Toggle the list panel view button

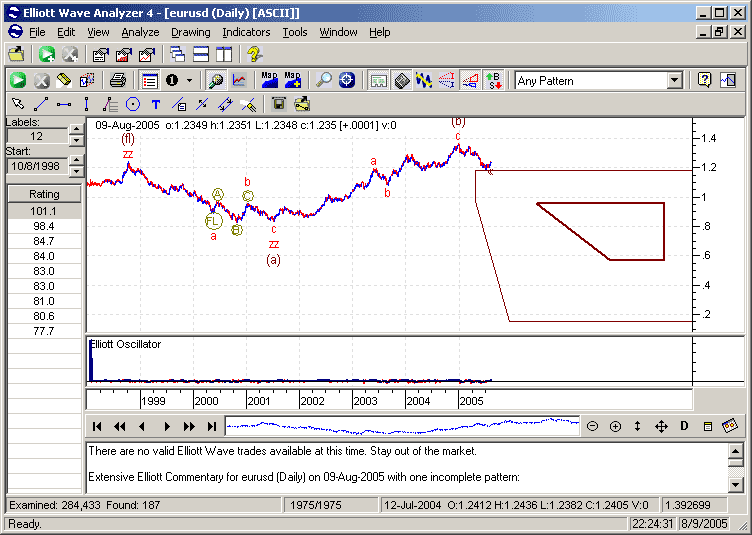(x=150, y=80)
